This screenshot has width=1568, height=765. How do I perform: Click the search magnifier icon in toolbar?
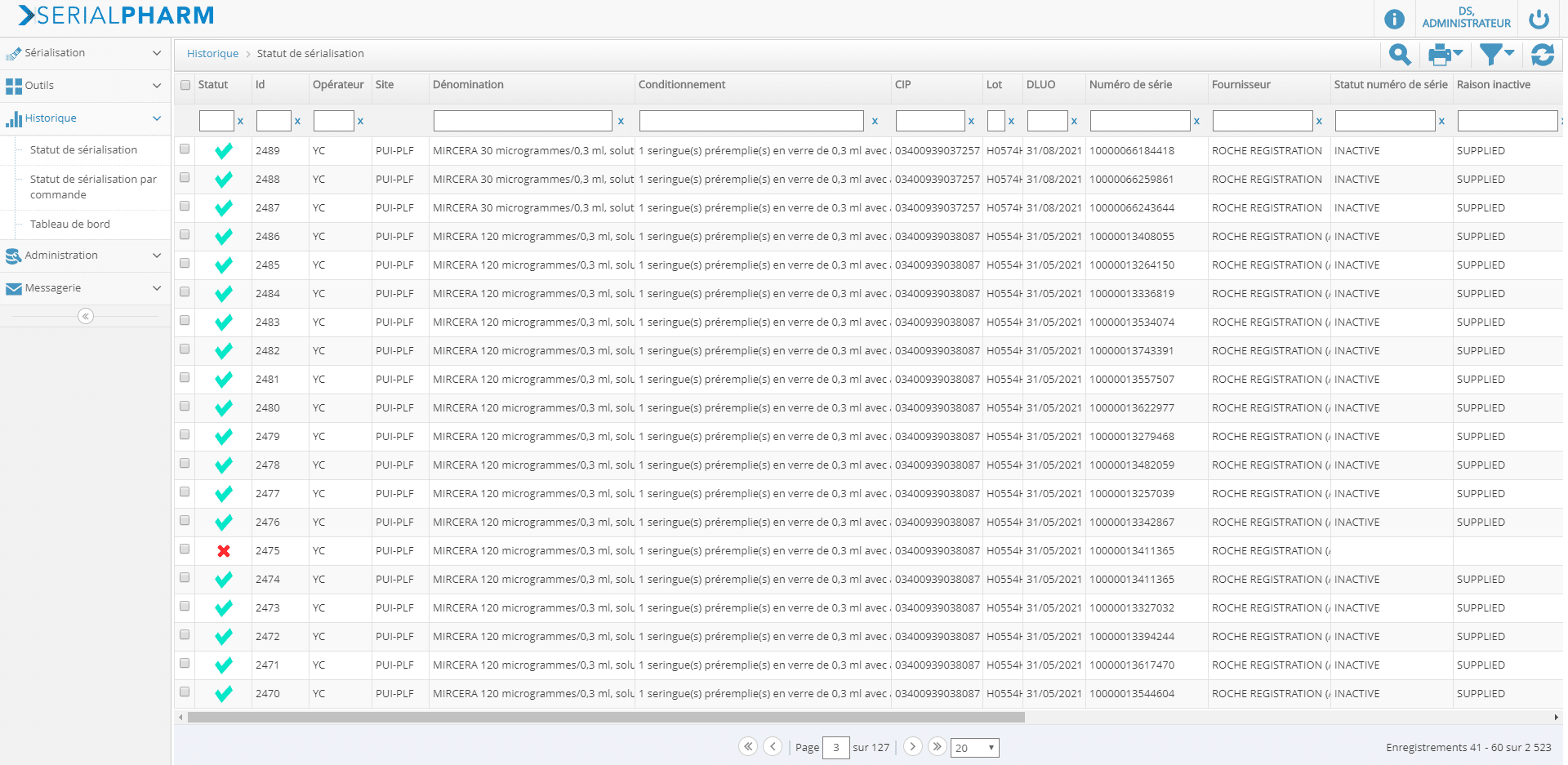1400,55
